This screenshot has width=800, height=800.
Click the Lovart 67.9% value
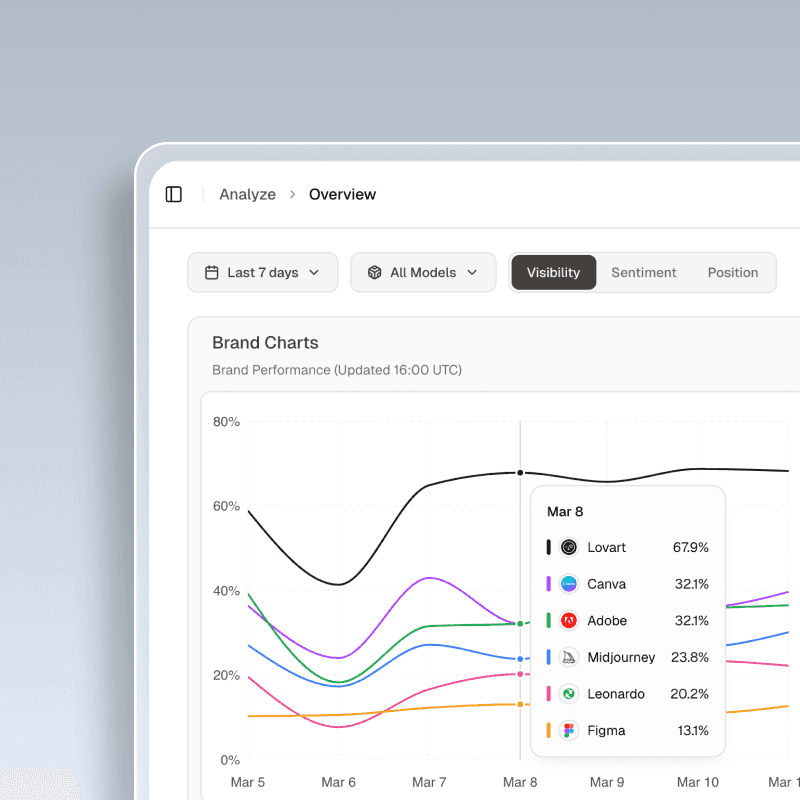click(x=690, y=547)
